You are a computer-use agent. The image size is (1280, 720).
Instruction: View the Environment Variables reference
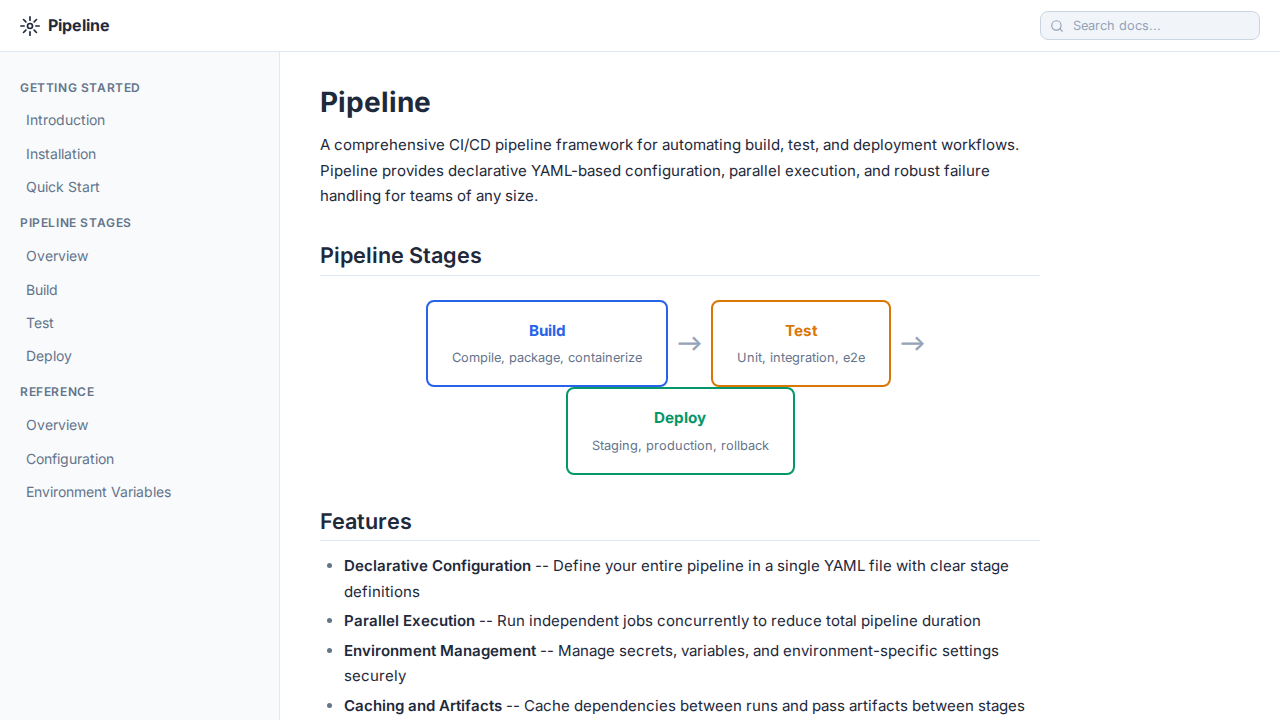98,492
